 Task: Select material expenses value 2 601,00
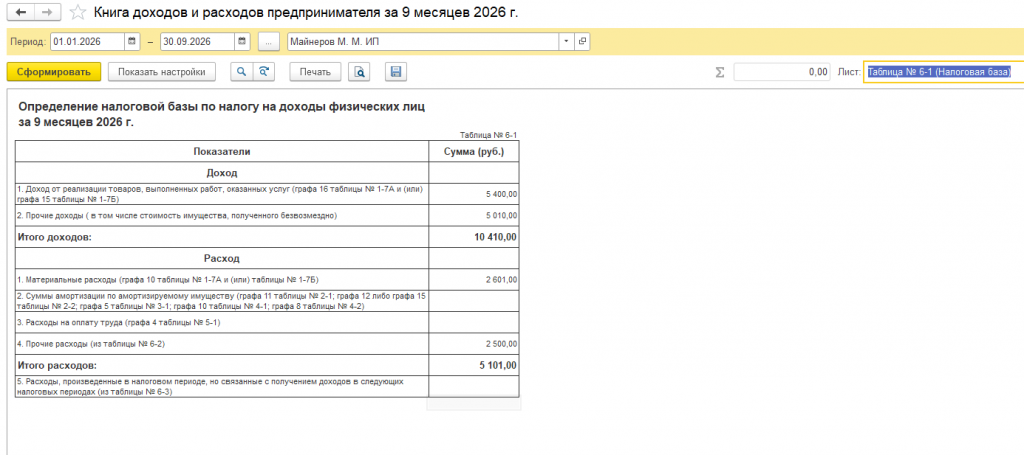(475, 279)
